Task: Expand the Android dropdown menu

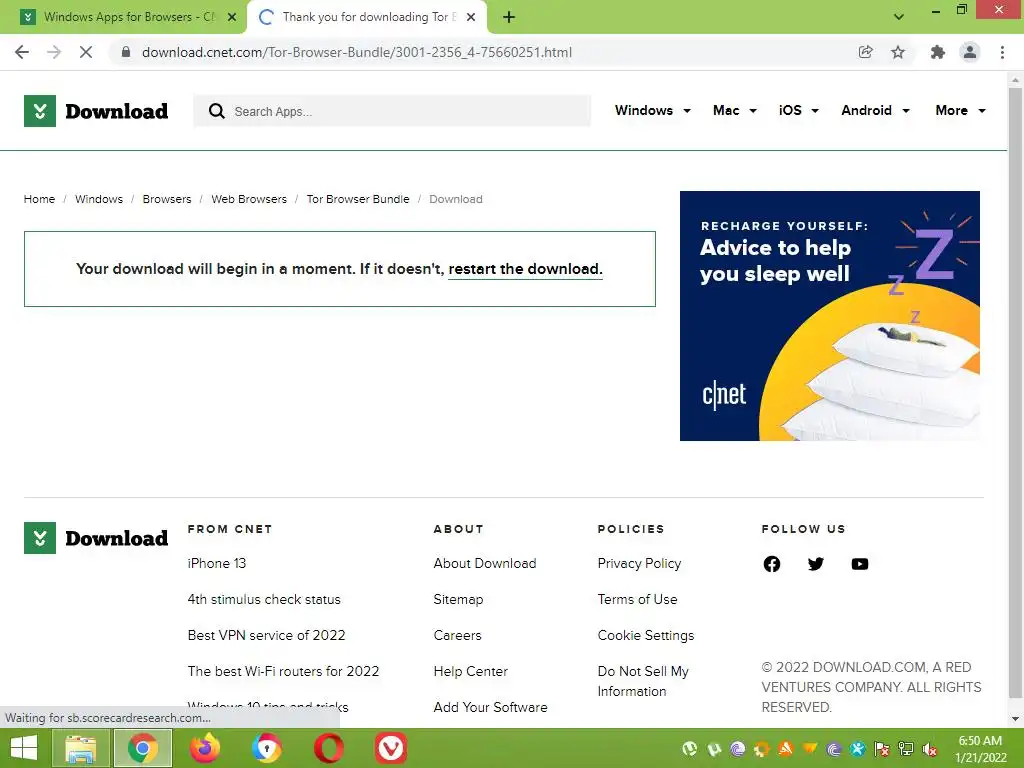Action: pos(875,110)
